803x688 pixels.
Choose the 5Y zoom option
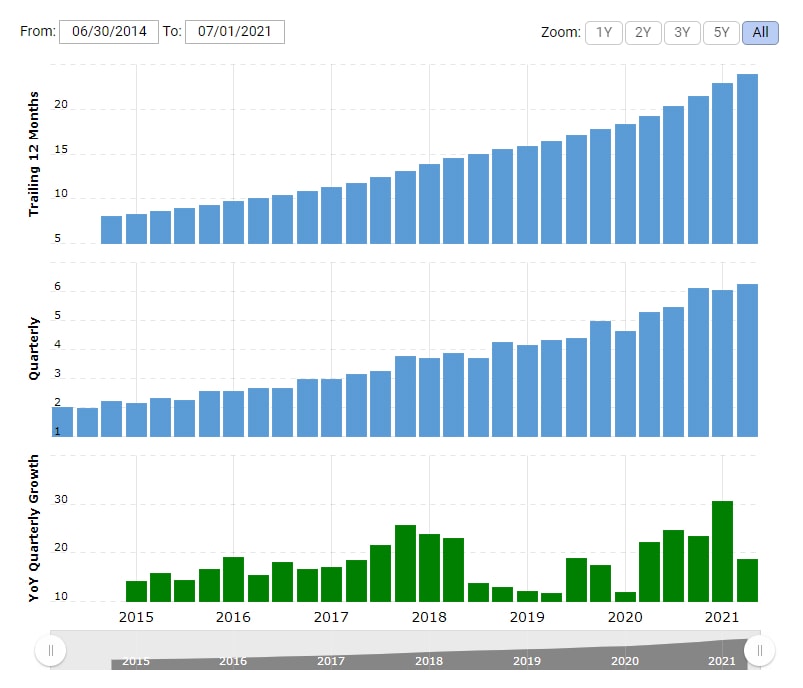721,32
